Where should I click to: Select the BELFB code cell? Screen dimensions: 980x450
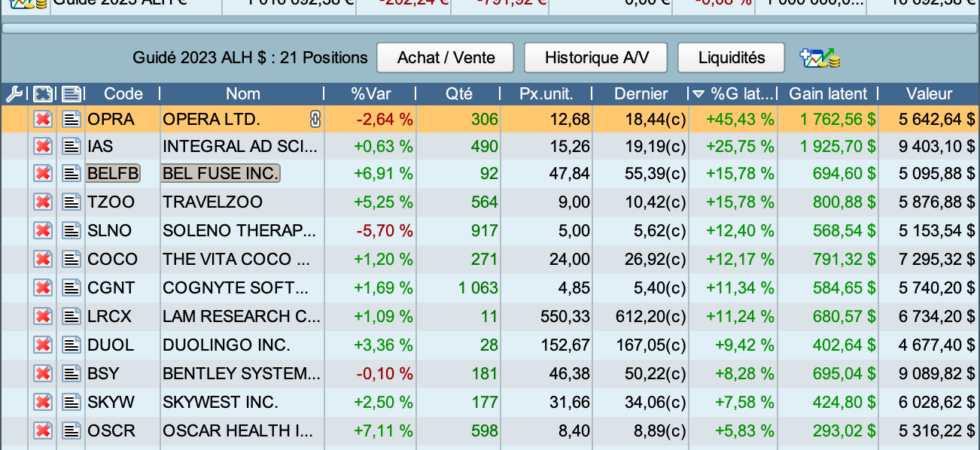113,173
